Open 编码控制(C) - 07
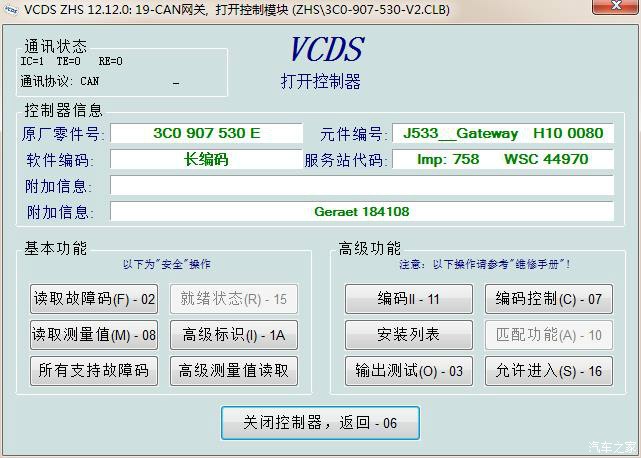Image resolution: width=641 pixels, height=458 pixels. click(x=549, y=298)
